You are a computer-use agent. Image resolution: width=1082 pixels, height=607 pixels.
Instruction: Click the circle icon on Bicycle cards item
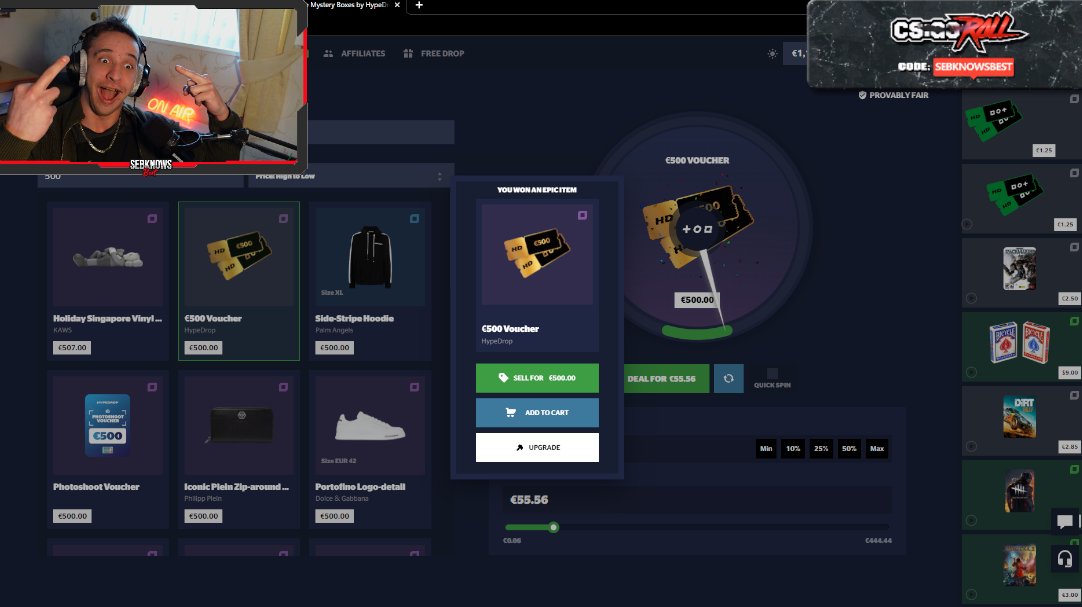point(972,372)
